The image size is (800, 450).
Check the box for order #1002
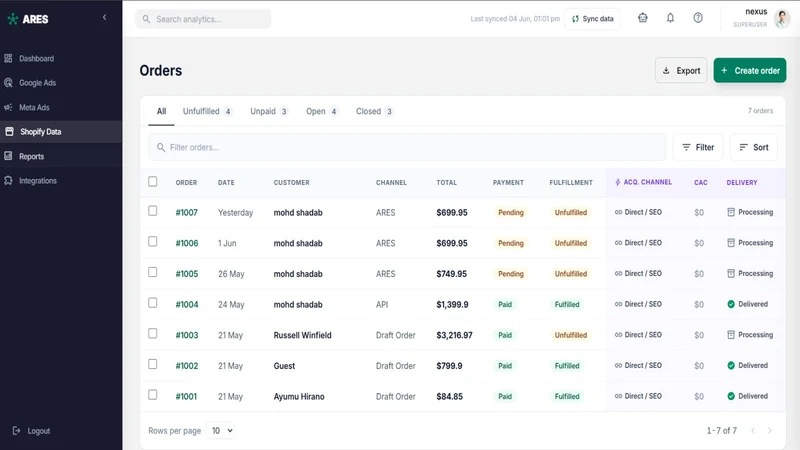153,364
